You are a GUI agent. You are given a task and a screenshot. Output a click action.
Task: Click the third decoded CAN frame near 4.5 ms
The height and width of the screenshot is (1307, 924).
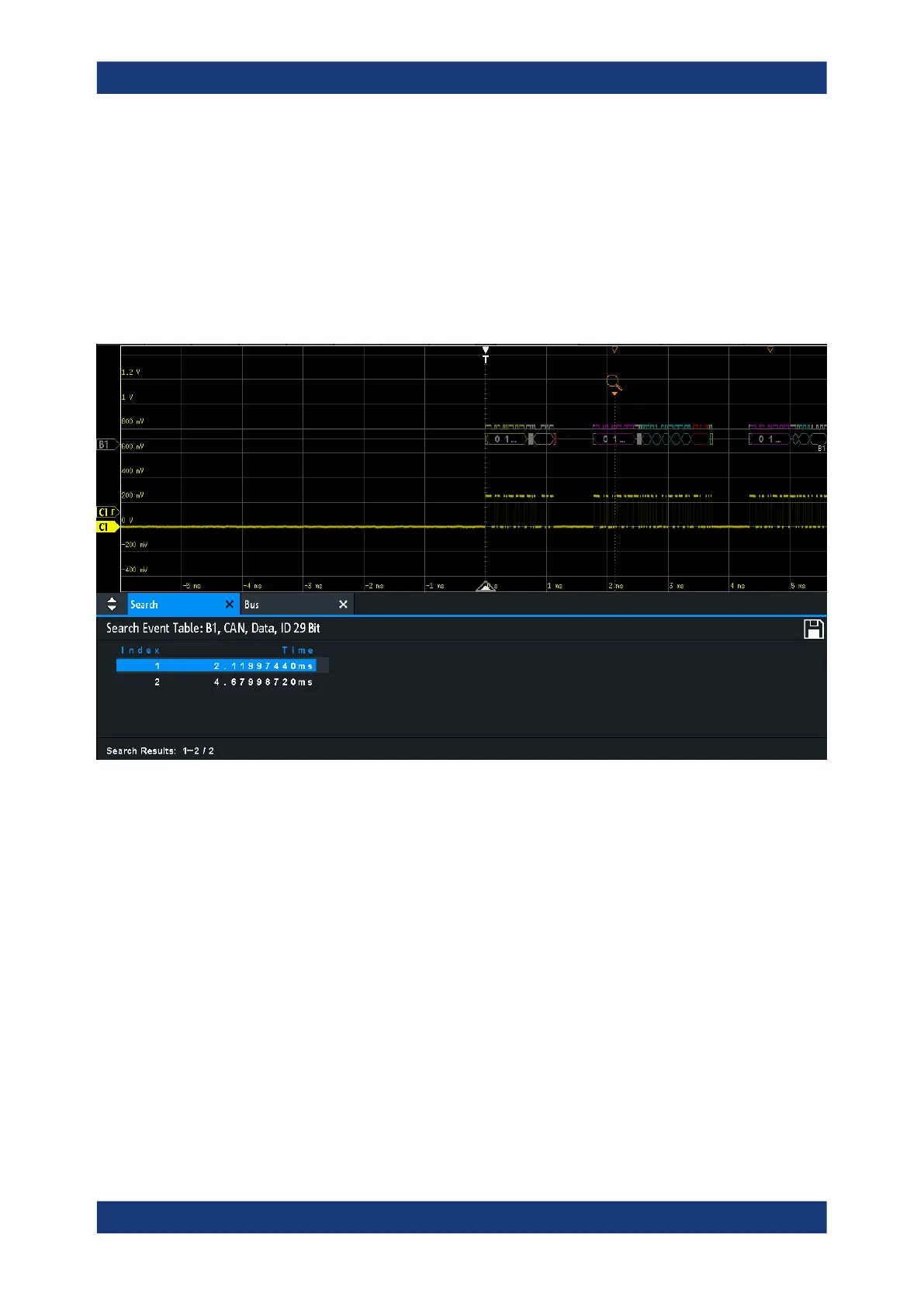click(770, 439)
